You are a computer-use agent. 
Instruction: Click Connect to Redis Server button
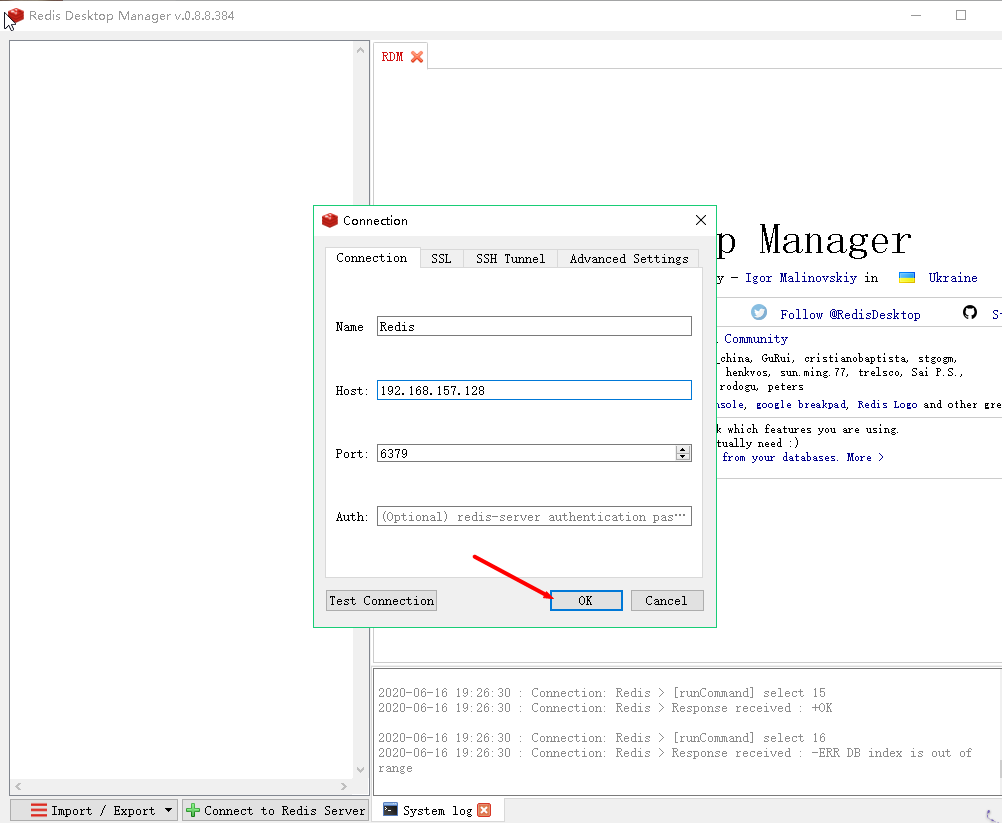point(275,810)
